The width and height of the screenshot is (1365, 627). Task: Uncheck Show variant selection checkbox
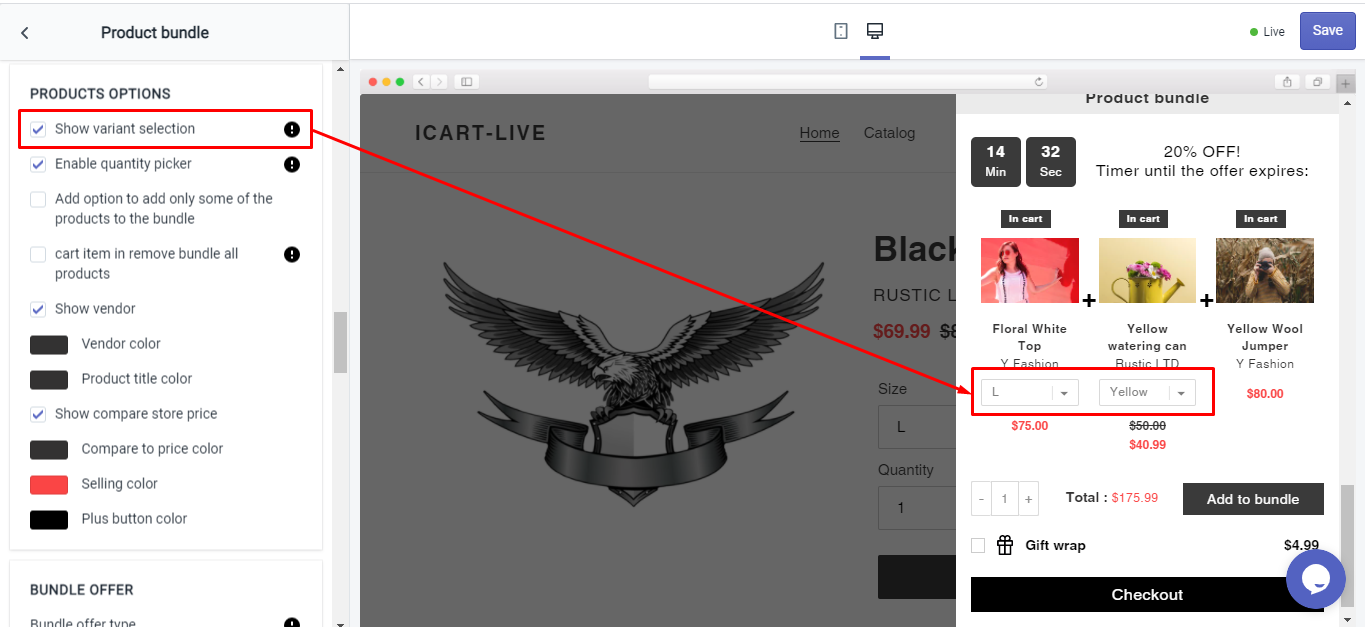point(38,129)
